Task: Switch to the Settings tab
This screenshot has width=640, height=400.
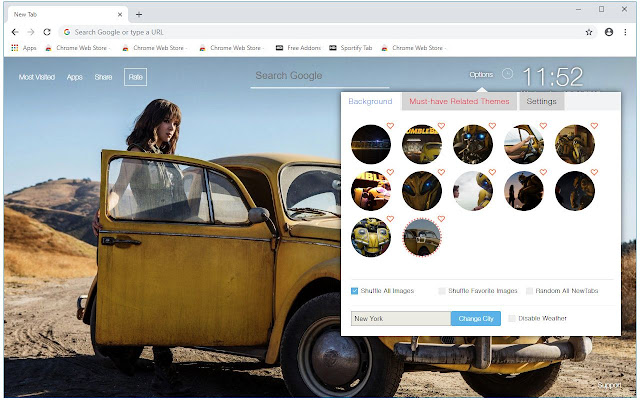Action: click(x=541, y=101)
